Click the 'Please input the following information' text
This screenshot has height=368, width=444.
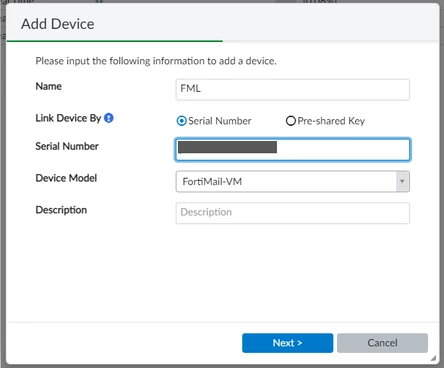tap(156, 61)
